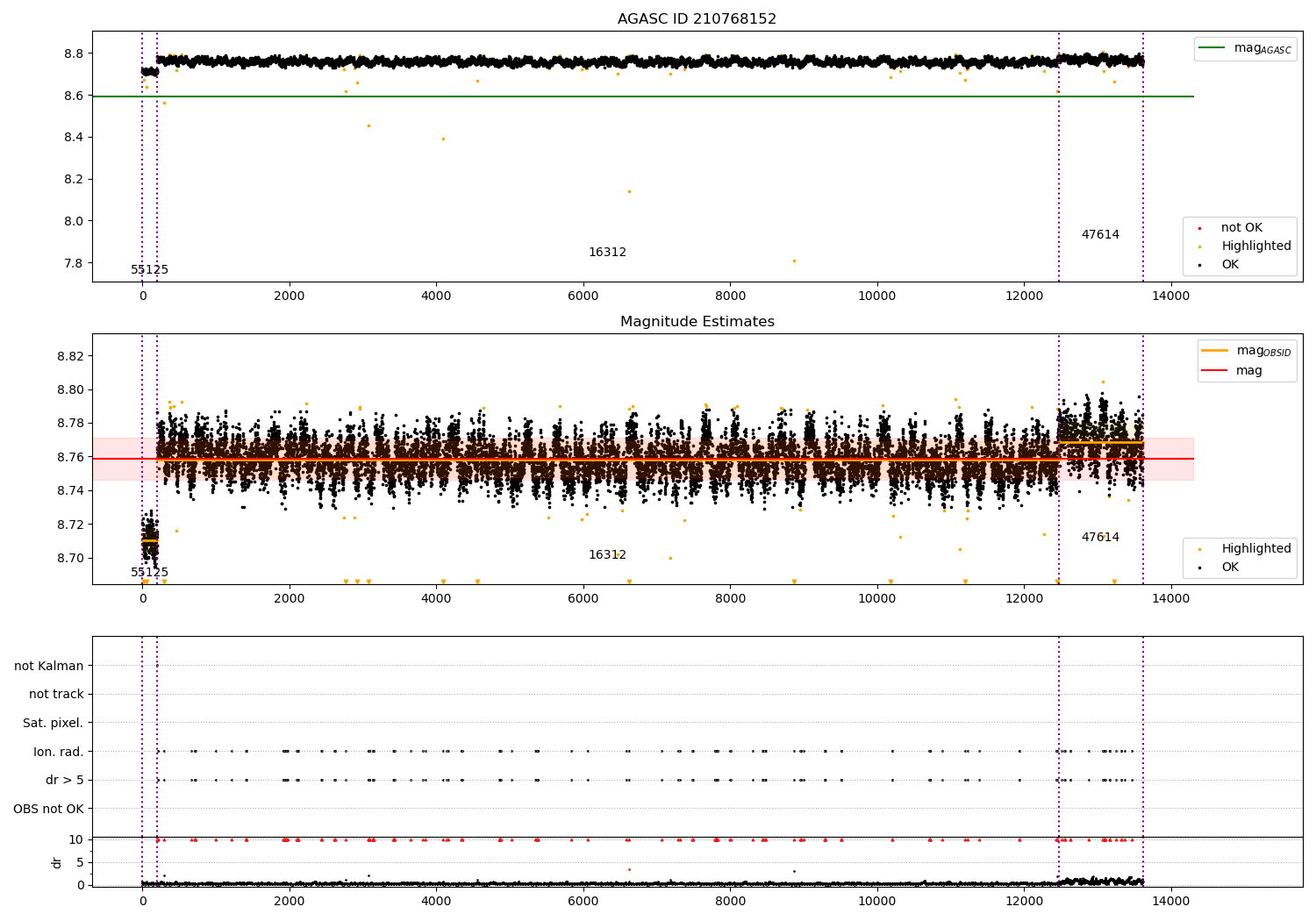
Task: Click the green mag AGASC legend entry
Action: [1245, 48]
